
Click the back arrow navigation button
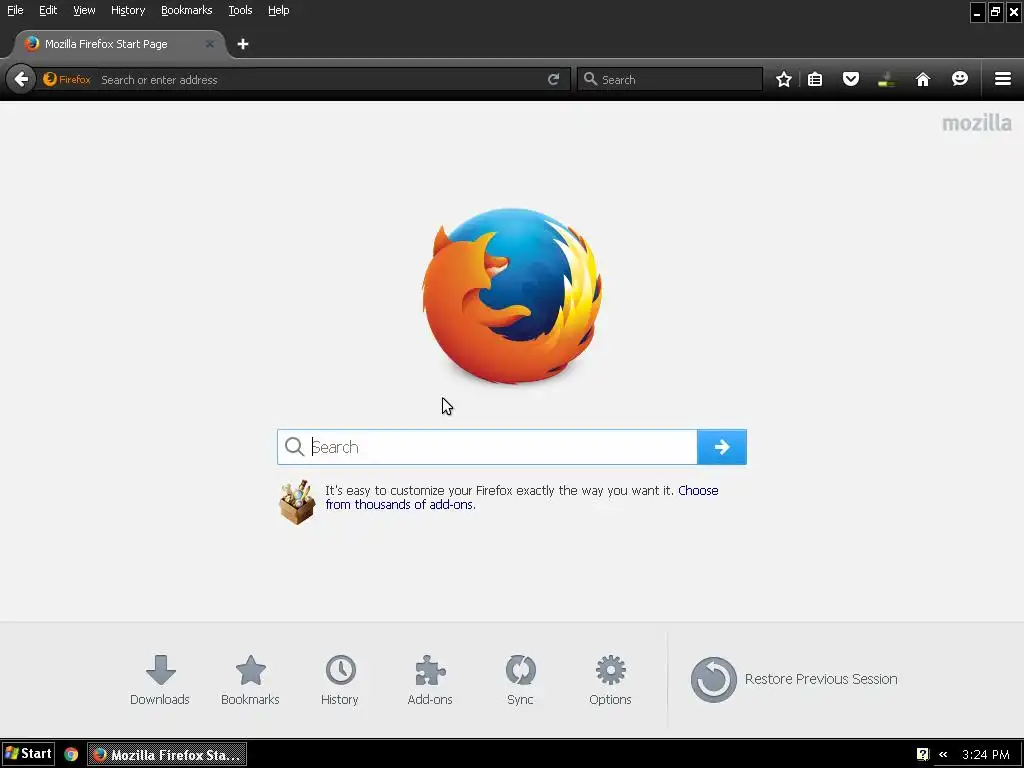coord(21,80)
